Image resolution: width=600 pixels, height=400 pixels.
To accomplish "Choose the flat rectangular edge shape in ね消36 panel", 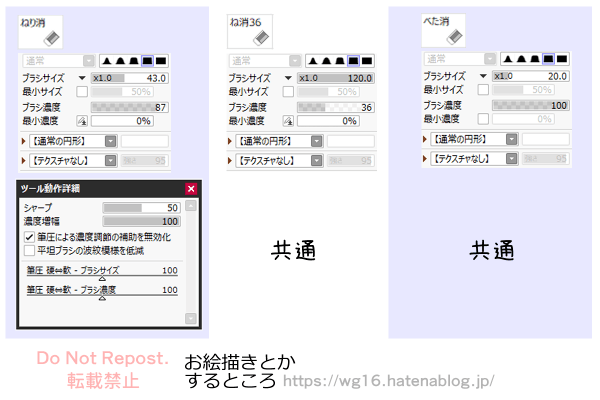I will tap(367, 61).
